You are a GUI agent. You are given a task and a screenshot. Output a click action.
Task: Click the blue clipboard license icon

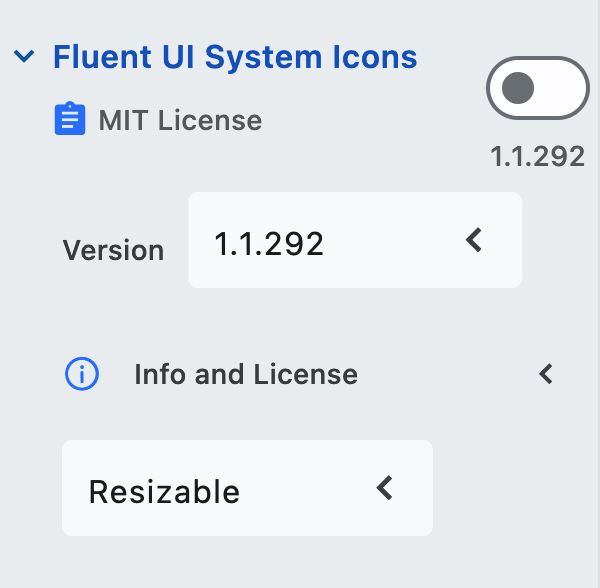(70, 118)
